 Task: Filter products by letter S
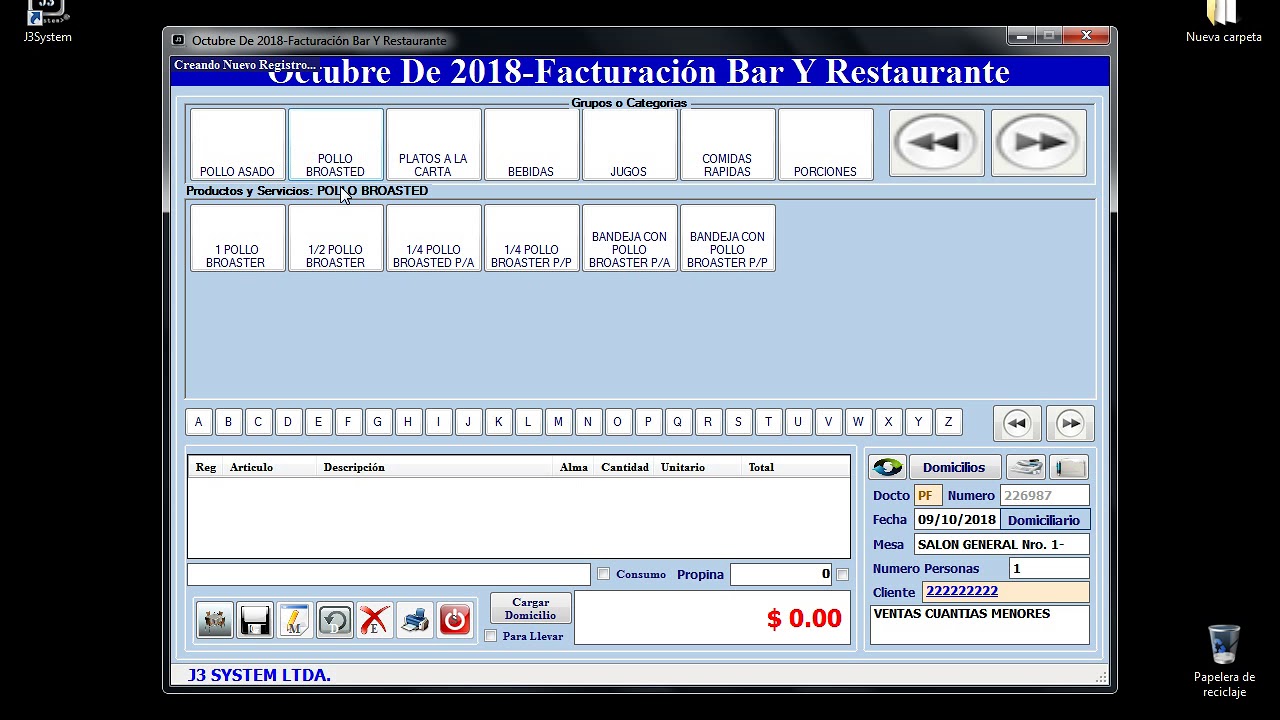click(x=738, y=422)
